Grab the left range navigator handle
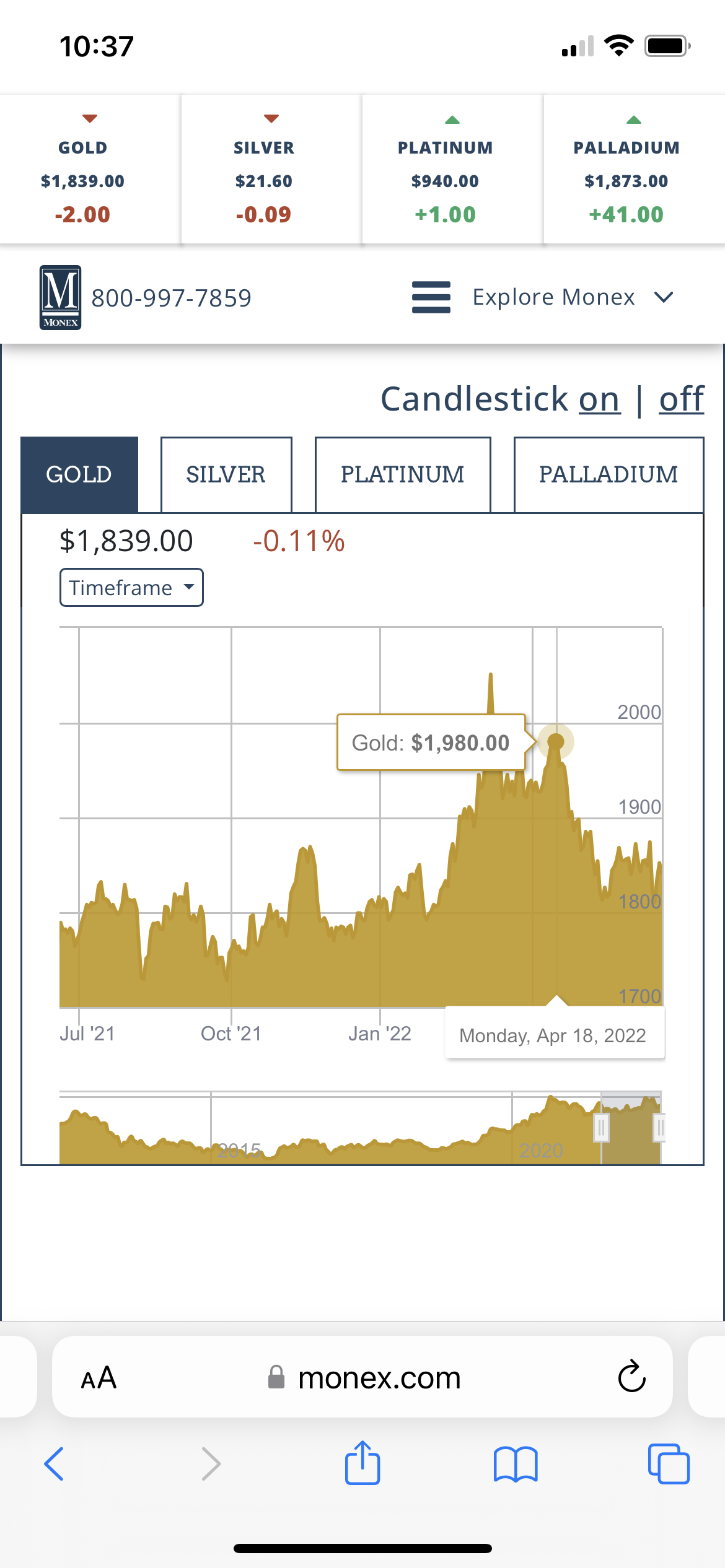 click(x=601, y=1127)
